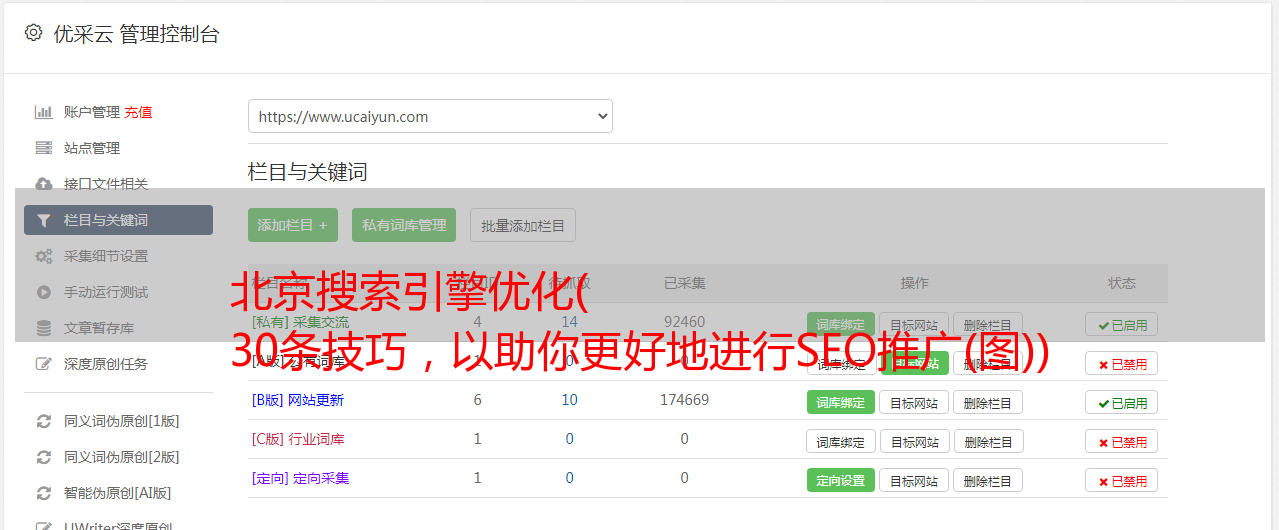This screenshot has height=530, width=1279.
Task: Open 同义词伪原创[2版] in the sidebar
Action: [x=122, y=457]
